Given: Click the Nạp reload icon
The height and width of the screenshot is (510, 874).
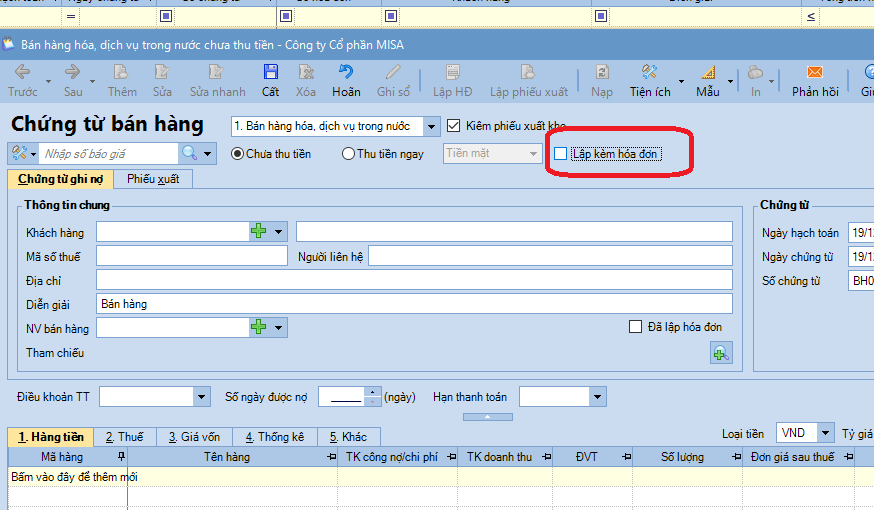Looking at the screenshot, I should (x=602, y=72).
